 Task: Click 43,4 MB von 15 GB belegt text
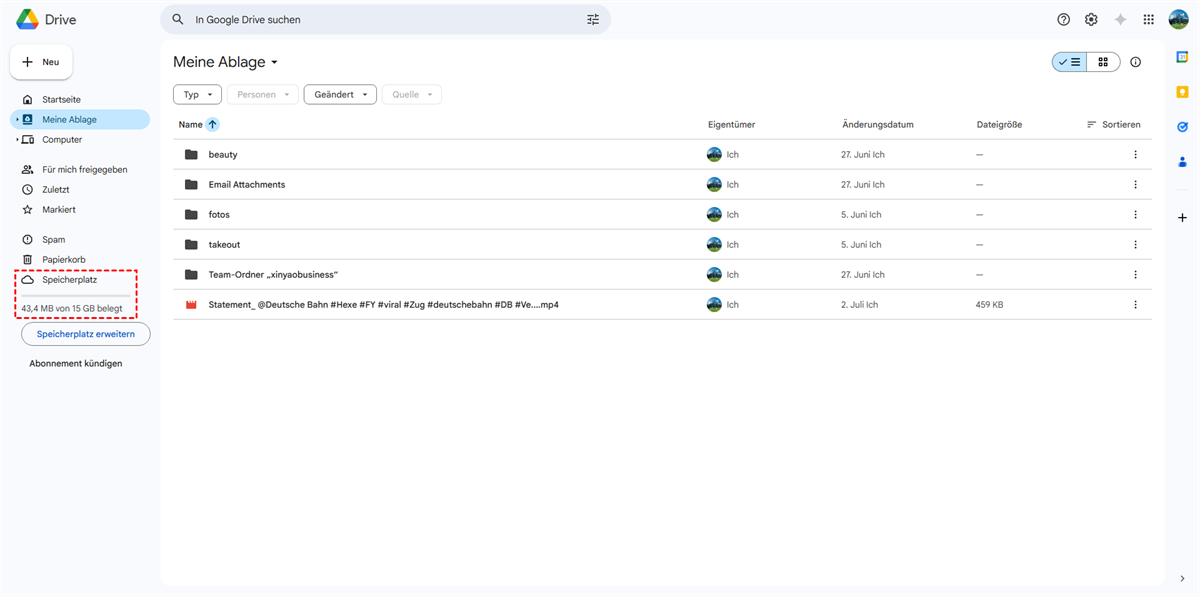point(72,309)
